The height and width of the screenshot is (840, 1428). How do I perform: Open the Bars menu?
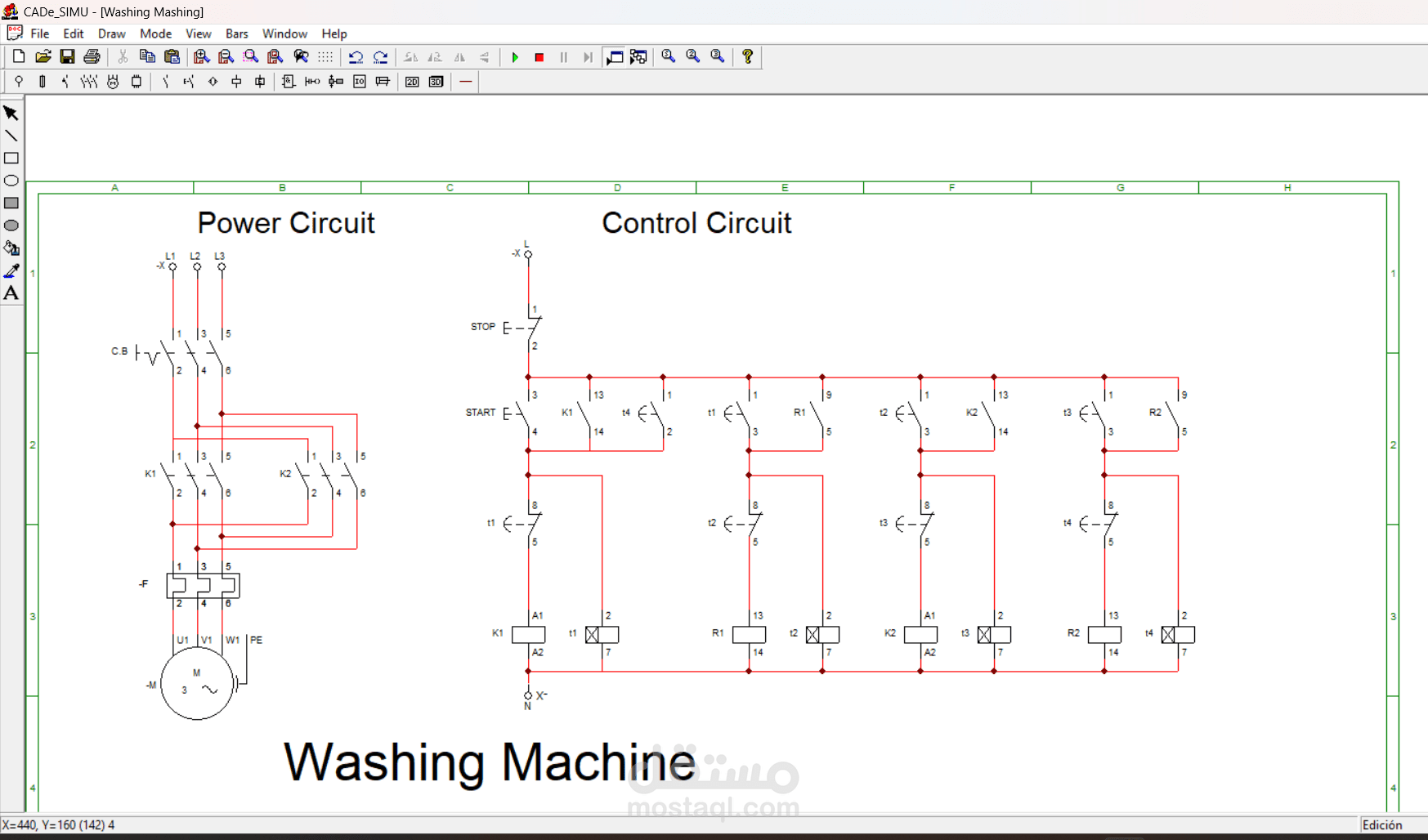(237, 34)
